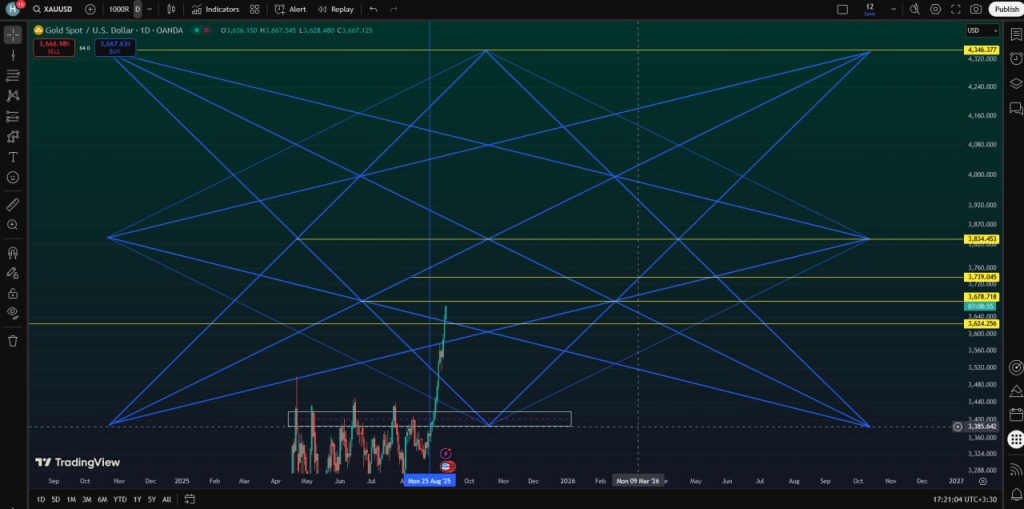
Task: Select the 6M date range tab
Action: coord(102,499)
